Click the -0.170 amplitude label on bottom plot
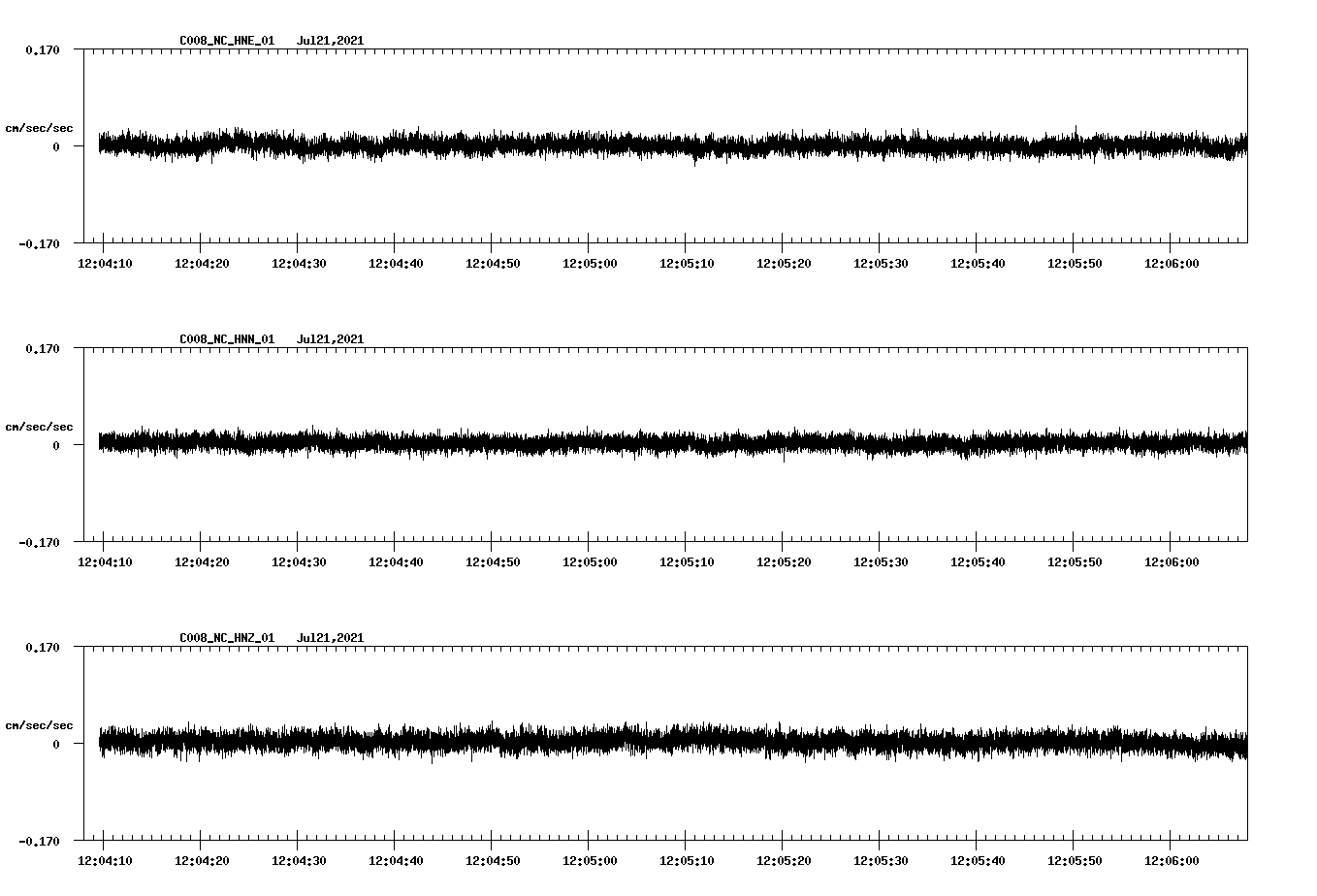 39,842
